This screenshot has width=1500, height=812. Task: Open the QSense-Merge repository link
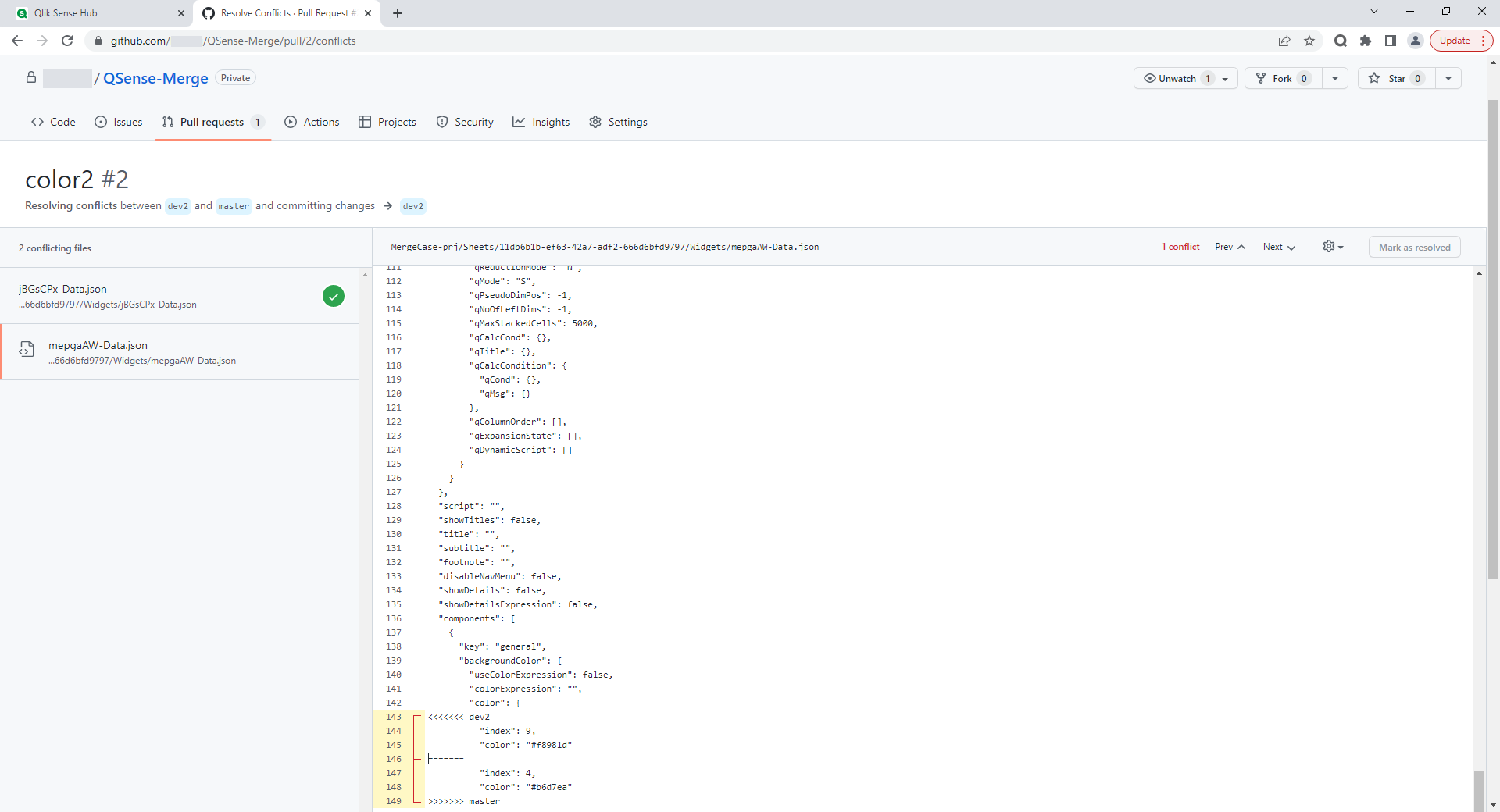tap(155, 78)
